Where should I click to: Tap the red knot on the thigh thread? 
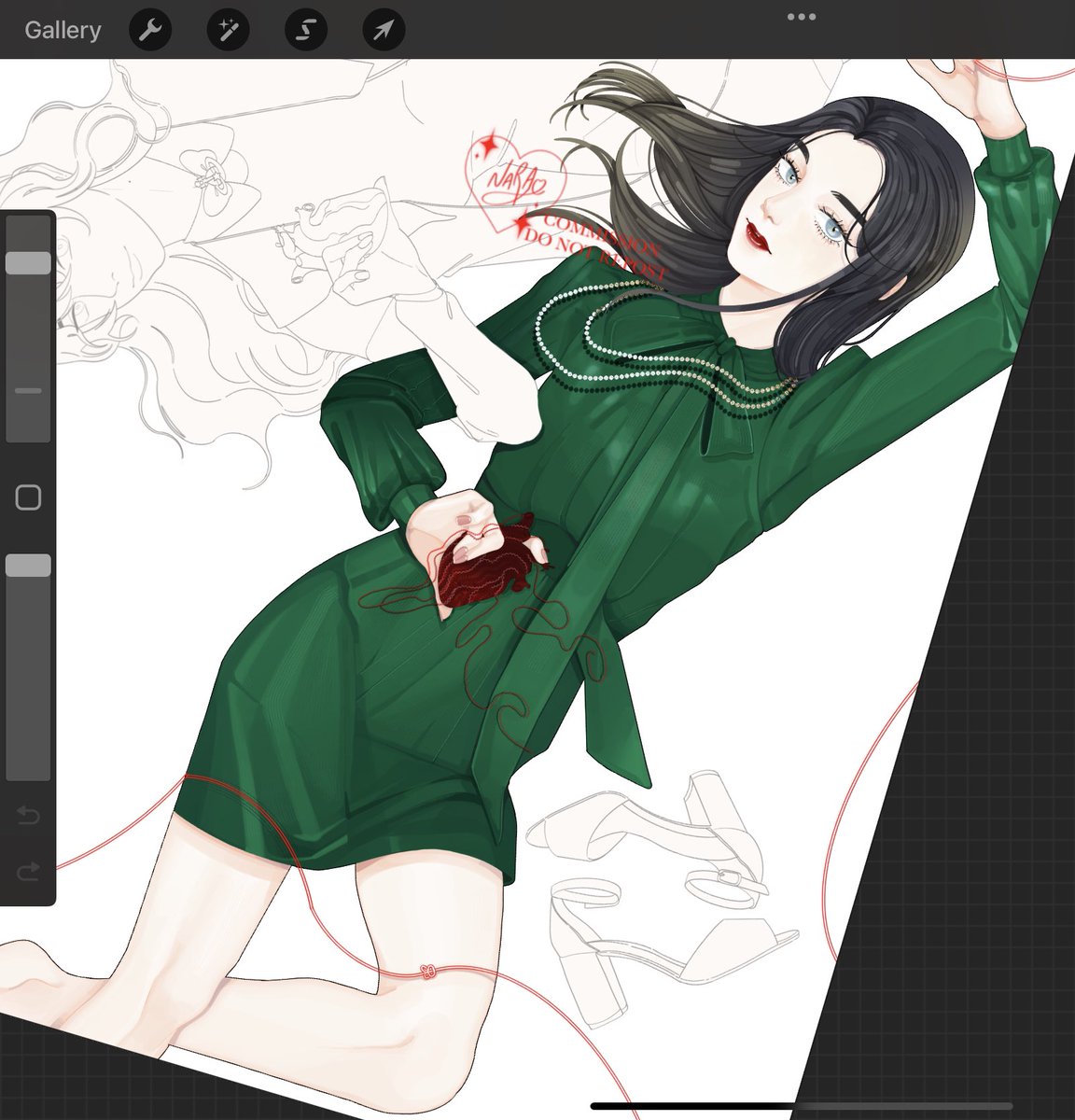428,972
